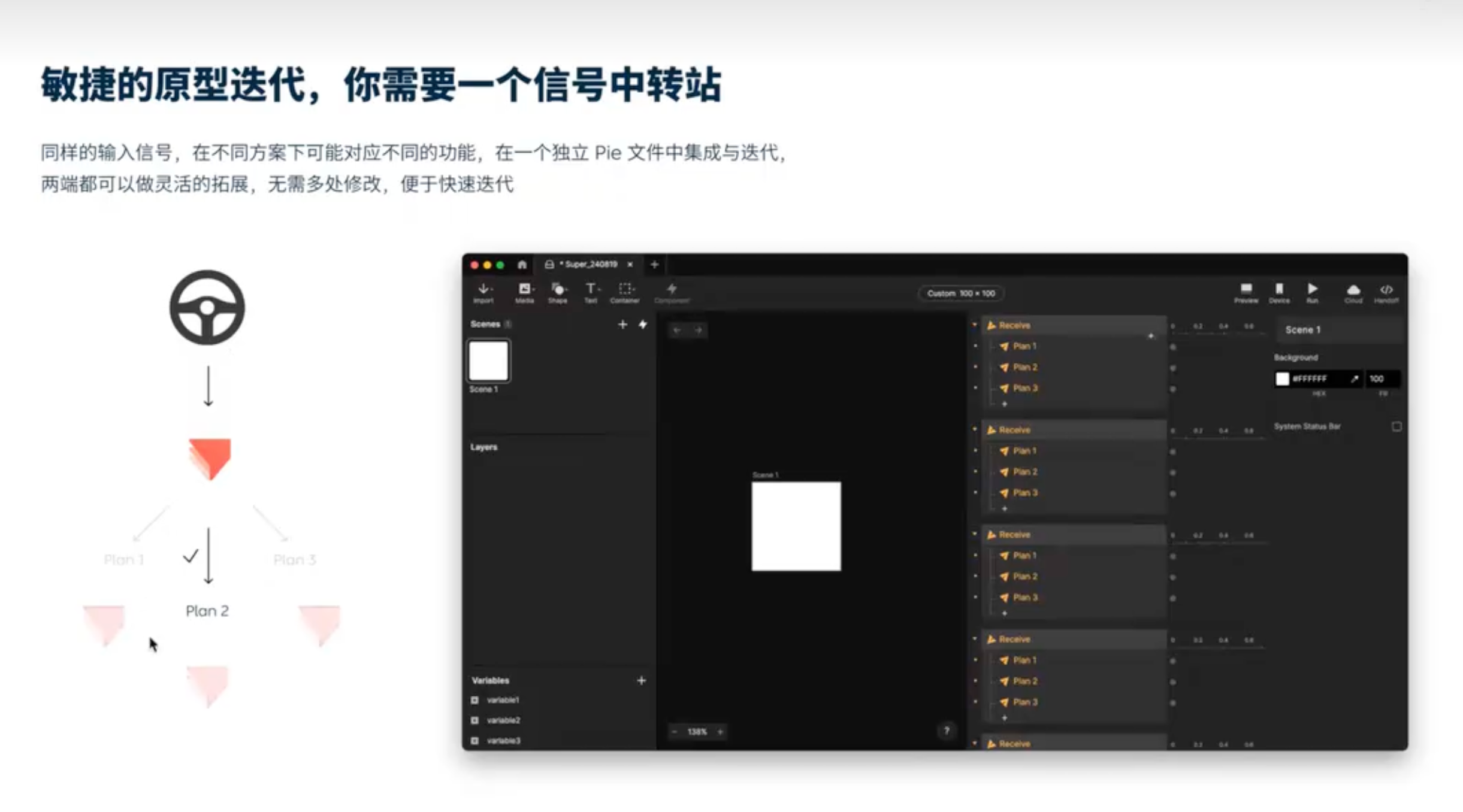
Task: Click the white Background color swatch
Action: 1282,379
